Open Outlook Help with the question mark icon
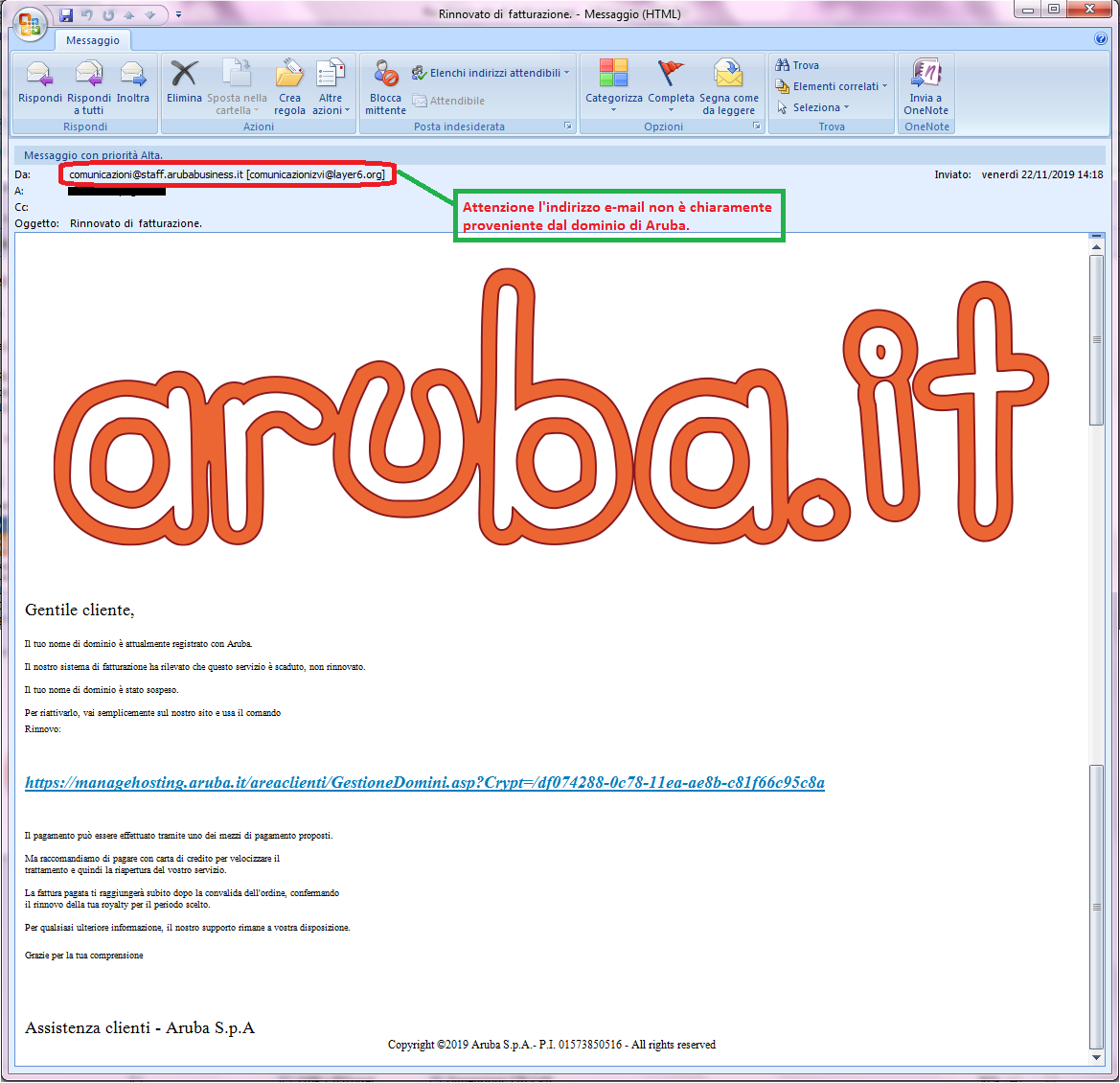 click(1101, 38)
